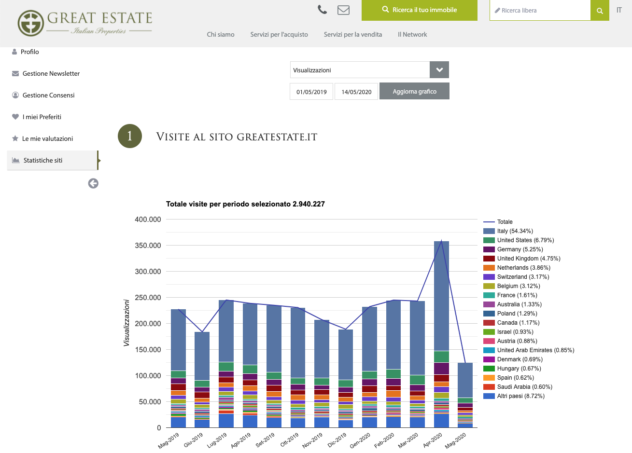Click the Giu-2019 chart bar
The image size is (632, 453).
(x=202, y=380)
